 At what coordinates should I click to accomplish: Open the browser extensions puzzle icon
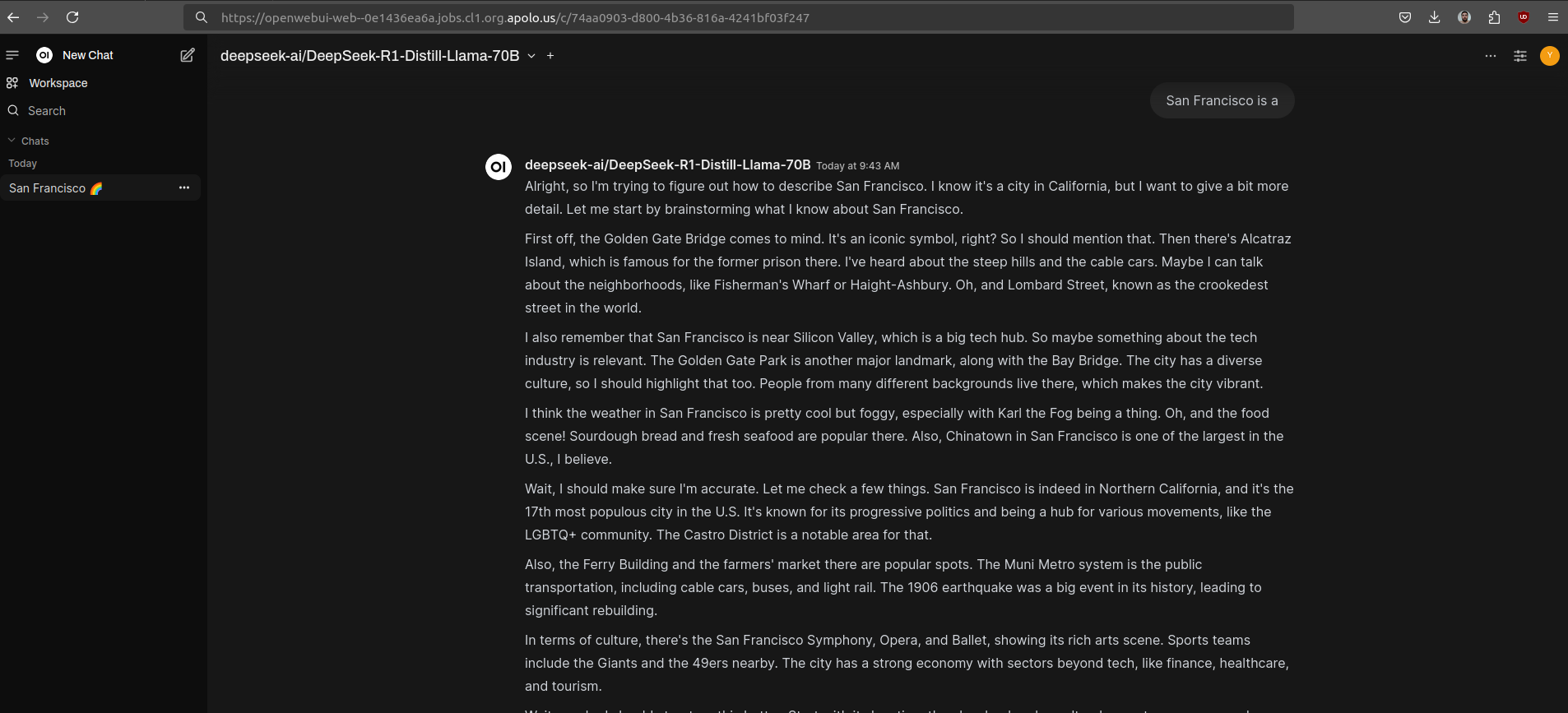pyautogui.click(x=1494, y=17)
